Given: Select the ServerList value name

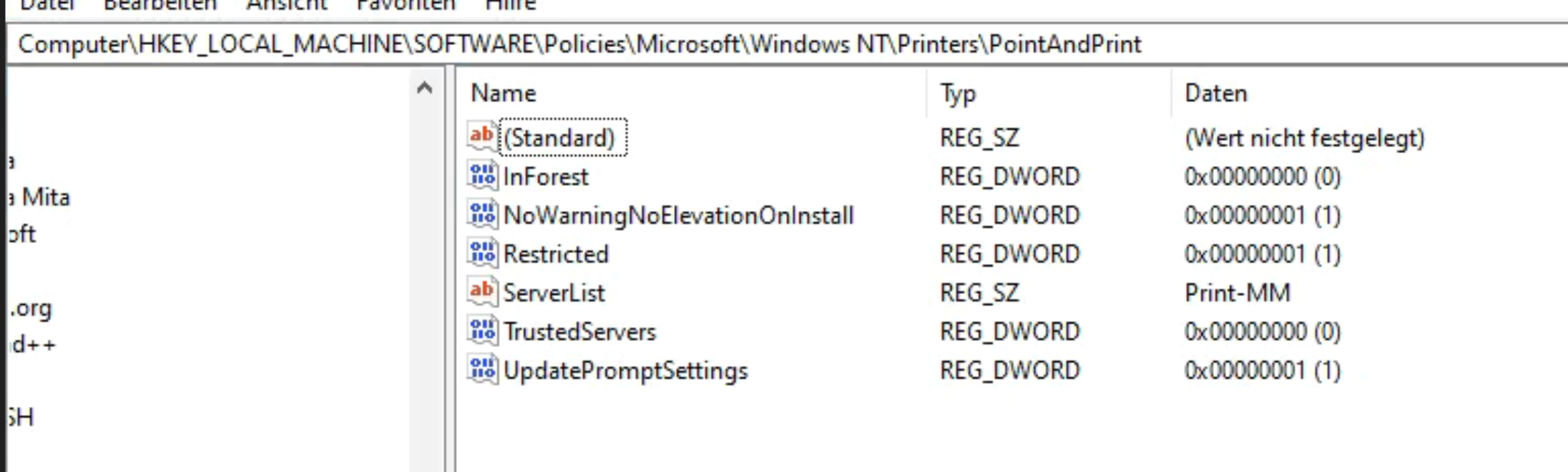Looking at the screenshot, I should tap(554, 292).
